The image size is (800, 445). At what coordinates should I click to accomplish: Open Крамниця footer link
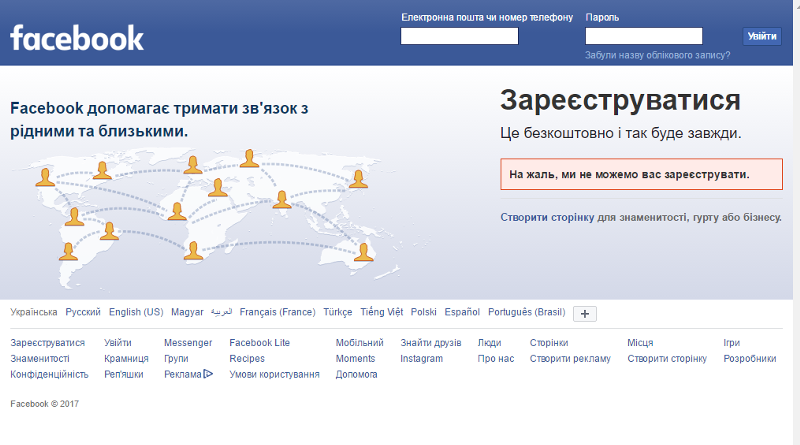pos(126,359)
